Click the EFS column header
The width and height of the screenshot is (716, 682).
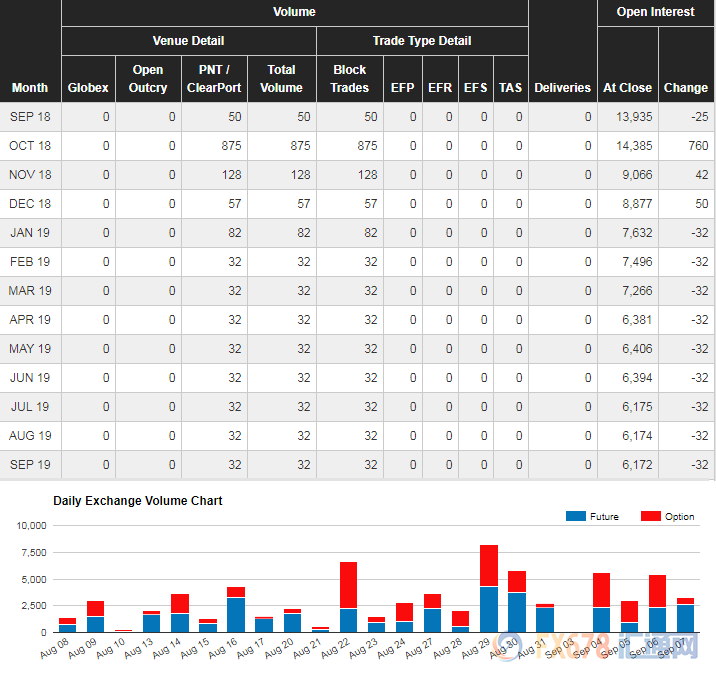[476, 88]
